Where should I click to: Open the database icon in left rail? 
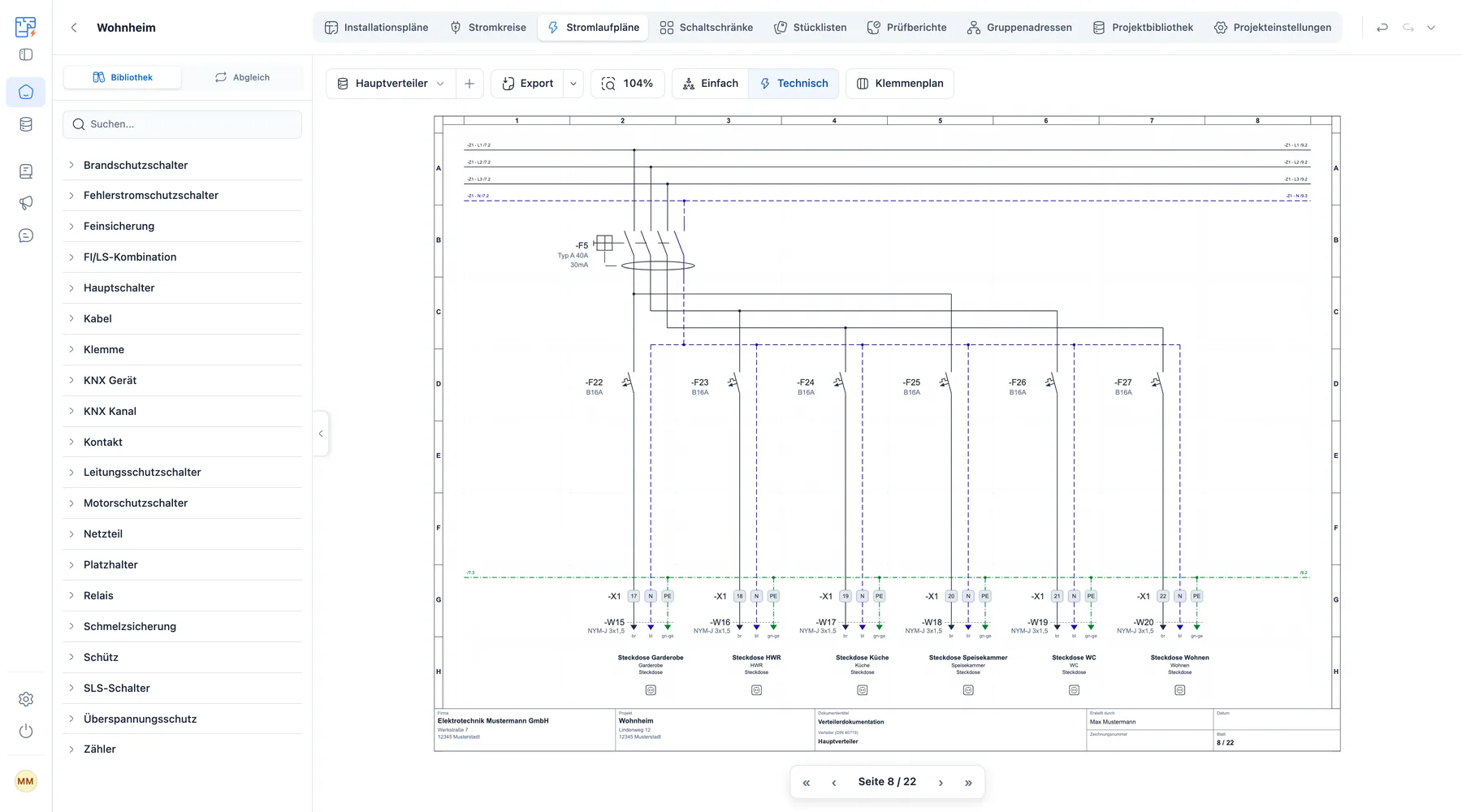point(26,124)
